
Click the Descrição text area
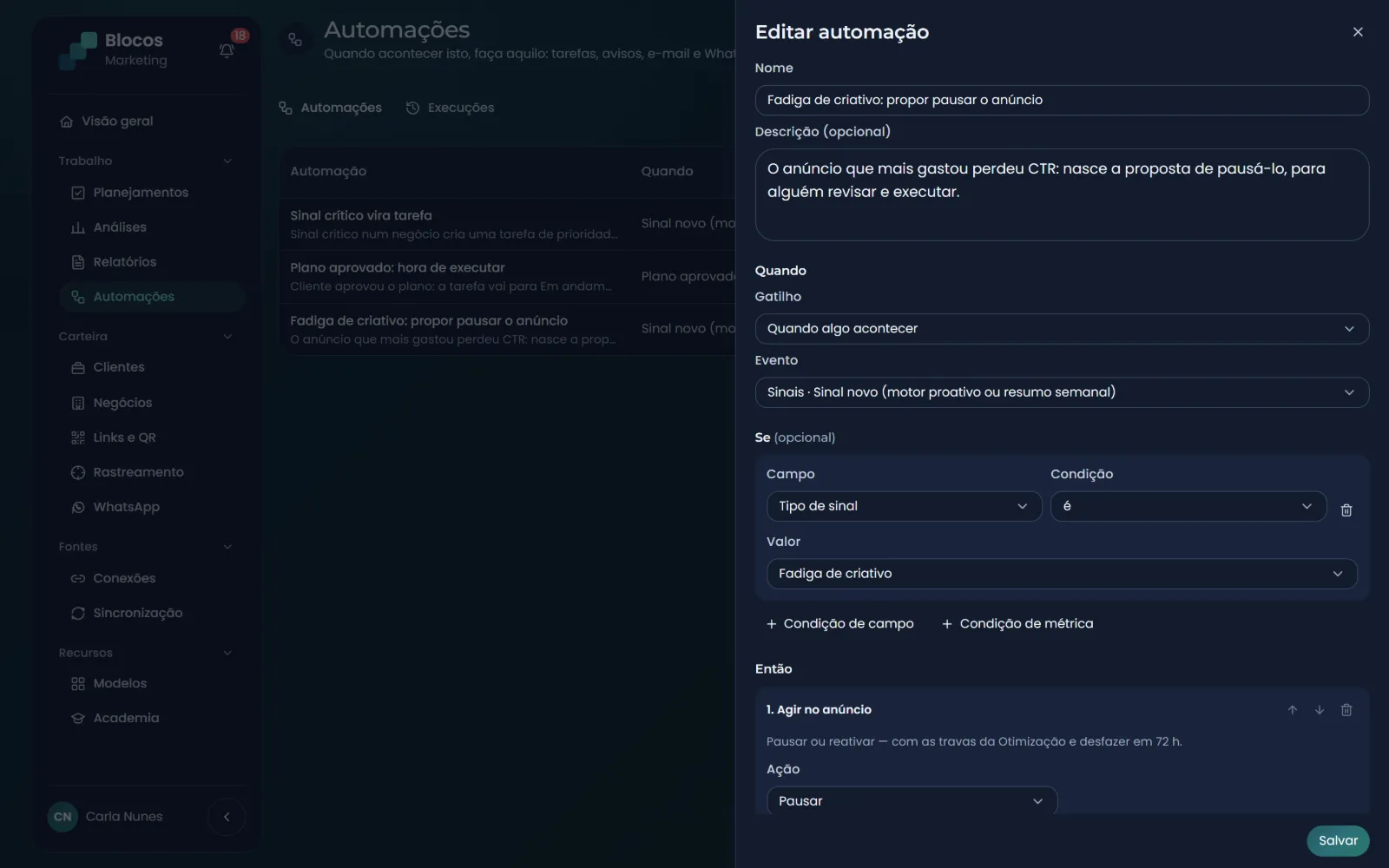1062,194
